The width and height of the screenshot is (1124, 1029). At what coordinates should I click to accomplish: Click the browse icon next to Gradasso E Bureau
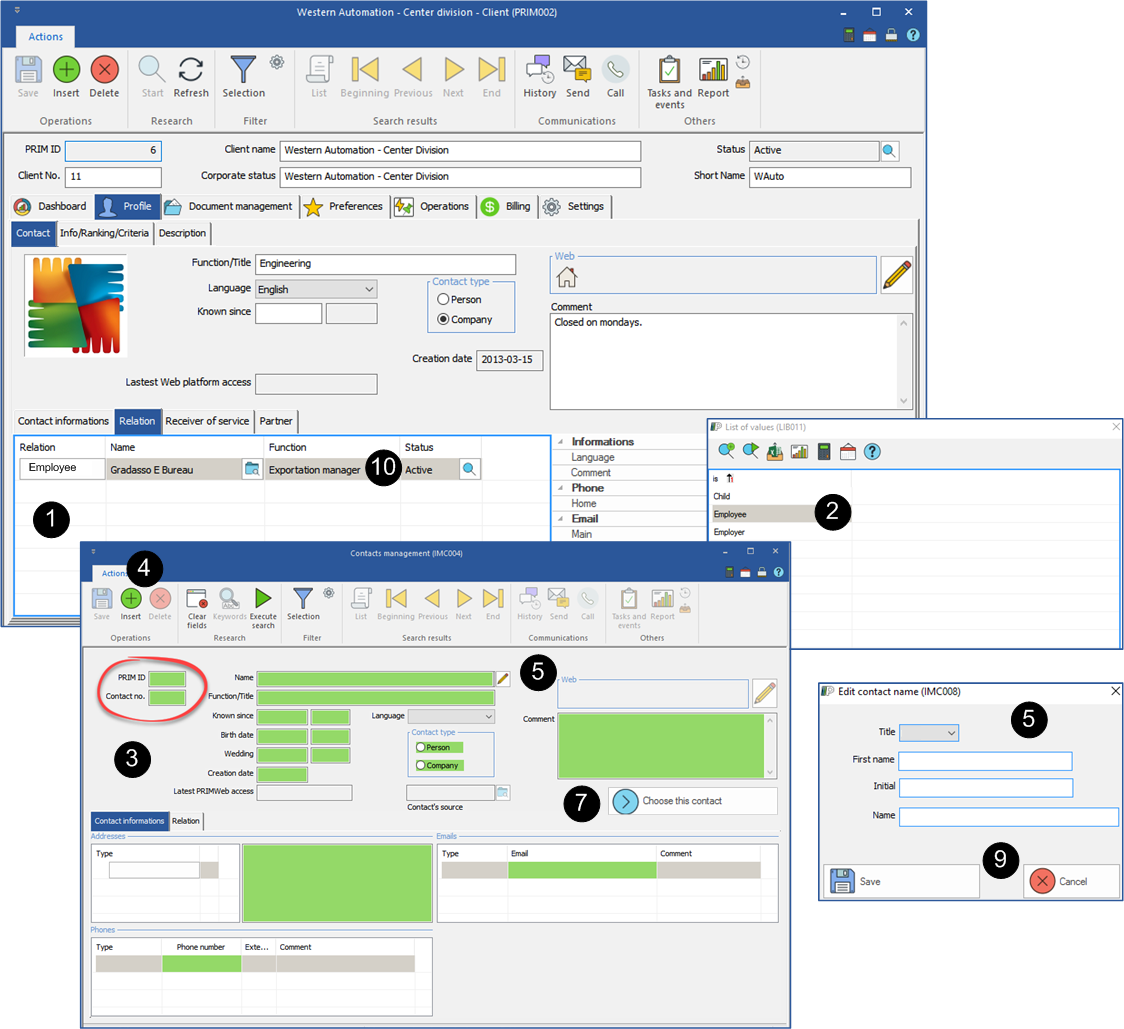click(252, 469)
